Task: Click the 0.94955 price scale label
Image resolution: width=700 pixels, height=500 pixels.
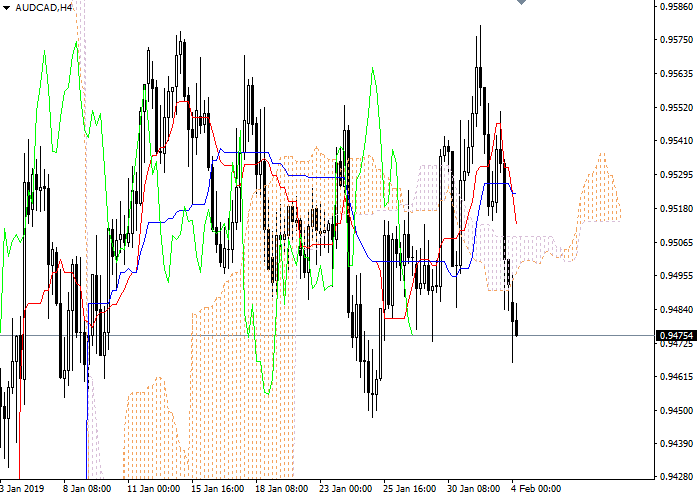Action: point(676,275)
